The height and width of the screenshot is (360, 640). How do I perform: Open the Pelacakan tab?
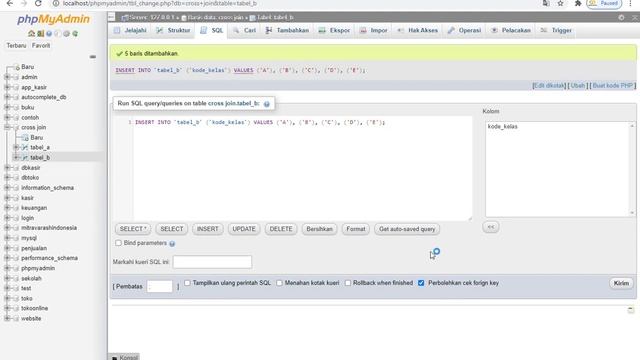point(511,30)
